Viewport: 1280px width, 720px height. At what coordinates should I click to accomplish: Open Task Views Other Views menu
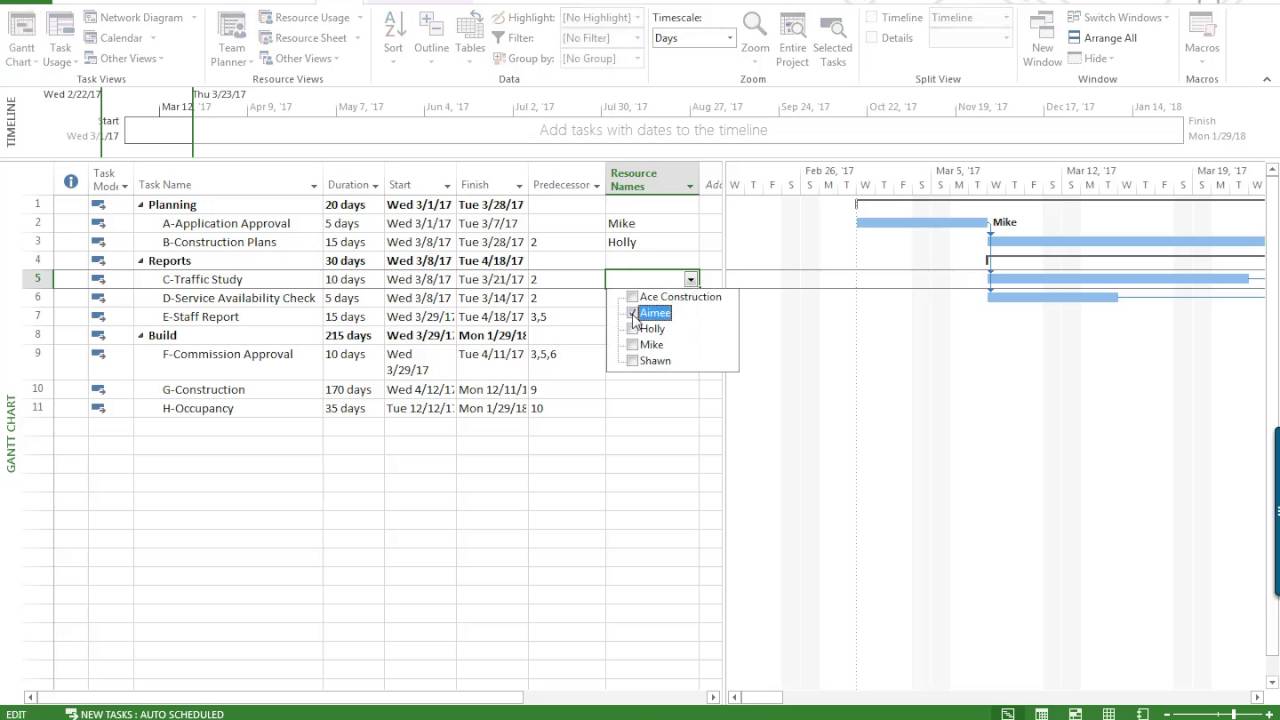(x=126, y=58)
